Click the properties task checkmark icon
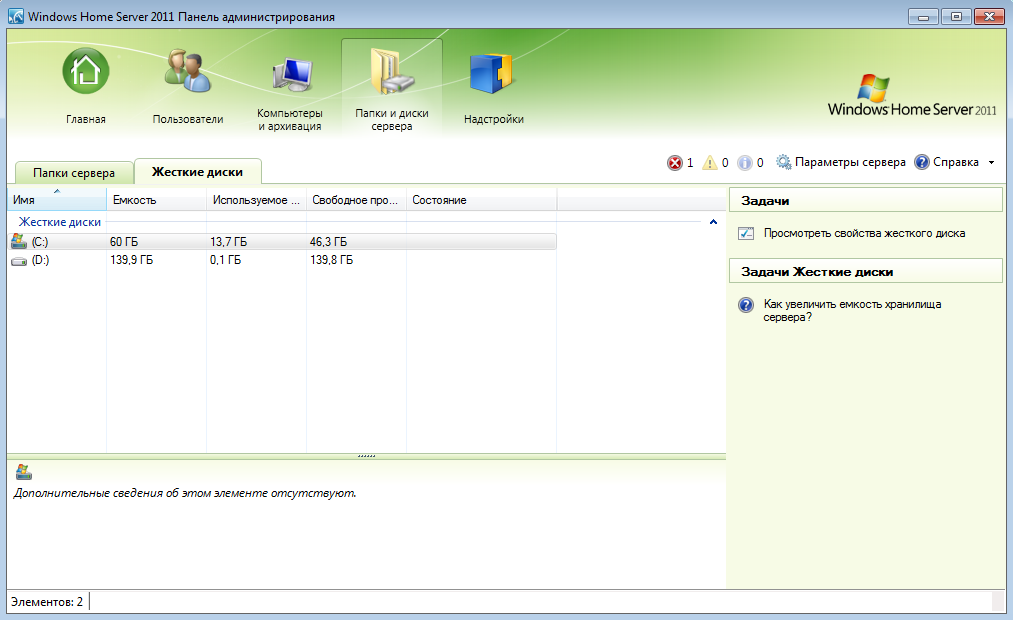The width and height of the screenshot is (1013, 620). [x=746, y=233]
